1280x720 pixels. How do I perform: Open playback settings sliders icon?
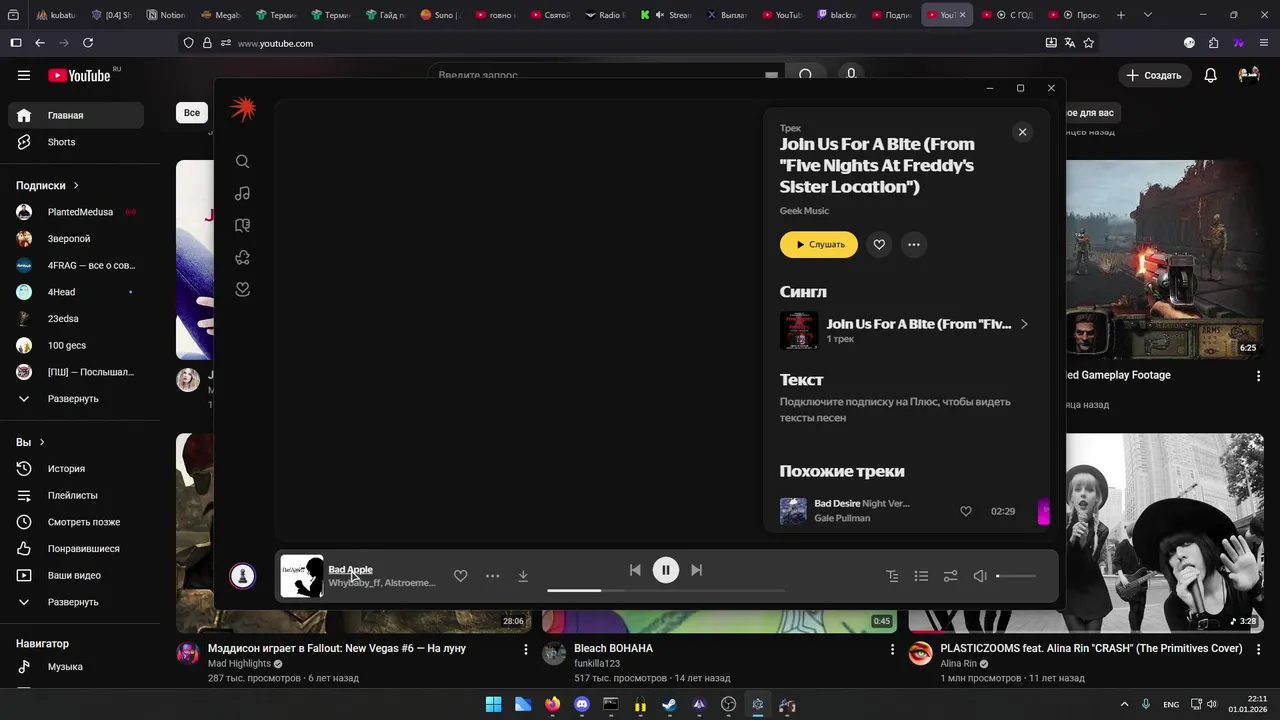click(x=950, y=576)
